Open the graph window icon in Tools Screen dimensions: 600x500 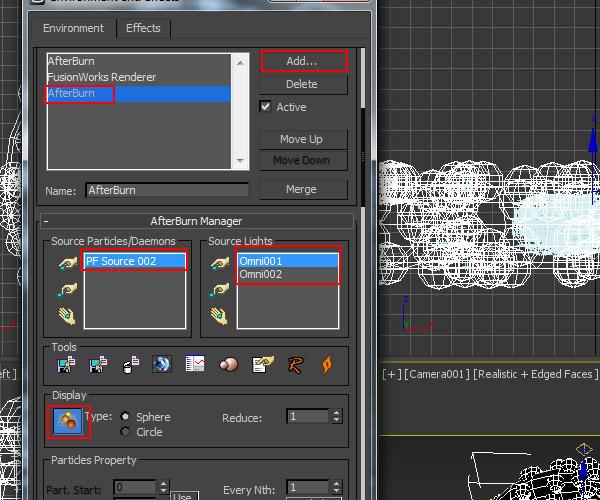[195, 364]
